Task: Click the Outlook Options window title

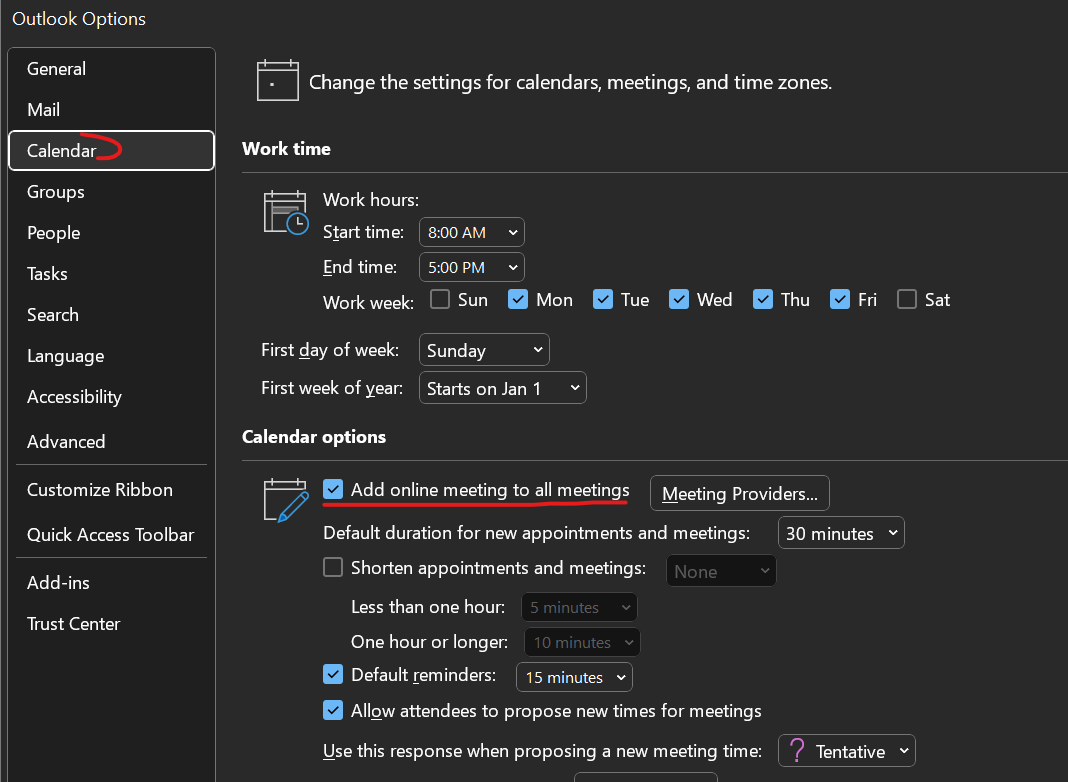Action: pyautogui.click(x=79, y=19)
